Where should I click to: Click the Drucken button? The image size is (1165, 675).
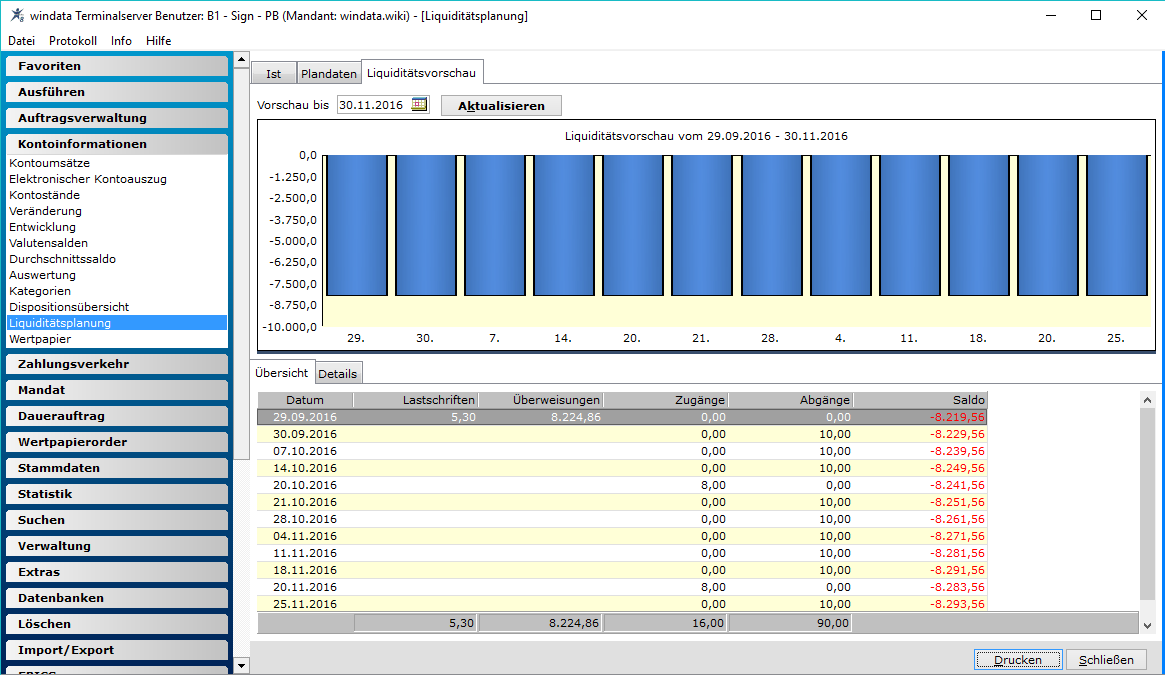pyautogui.click(x=1018, y=659)
